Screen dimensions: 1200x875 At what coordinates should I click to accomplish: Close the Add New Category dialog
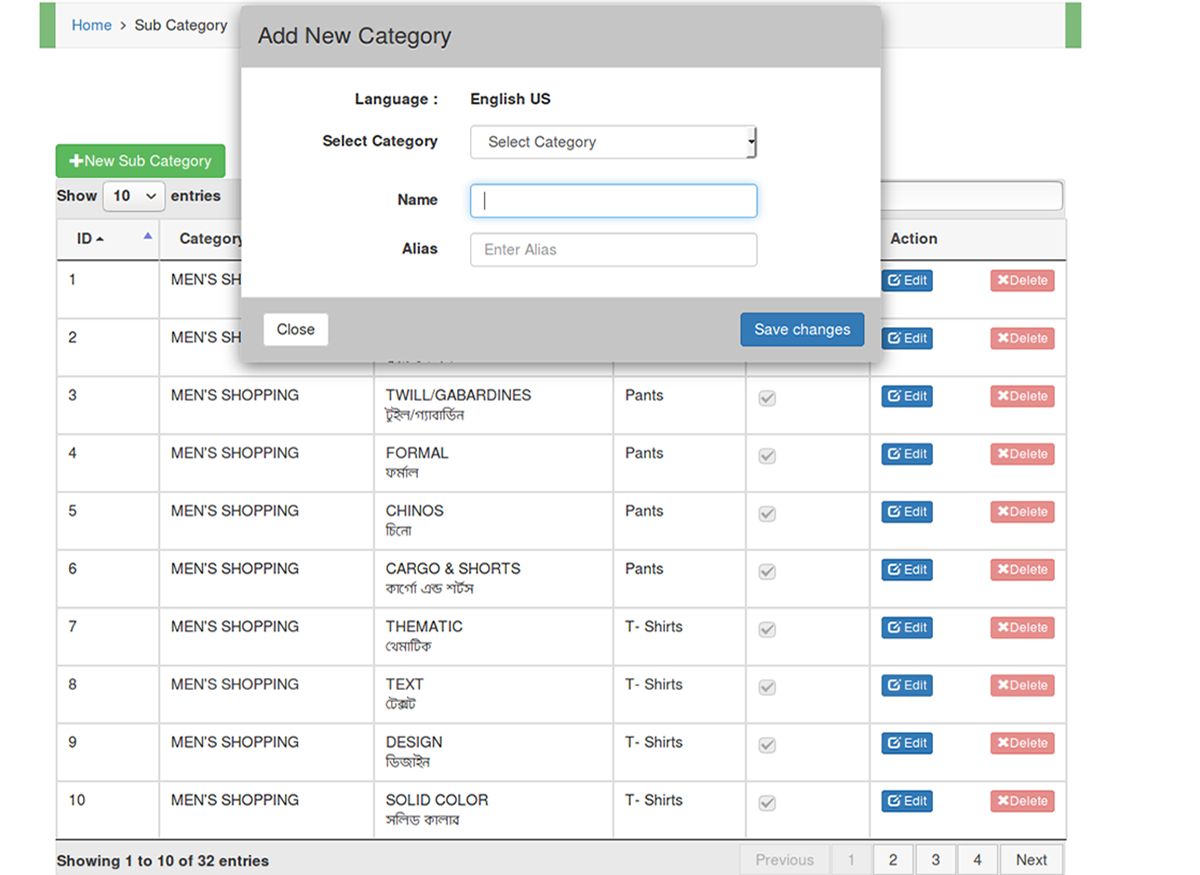295,330
